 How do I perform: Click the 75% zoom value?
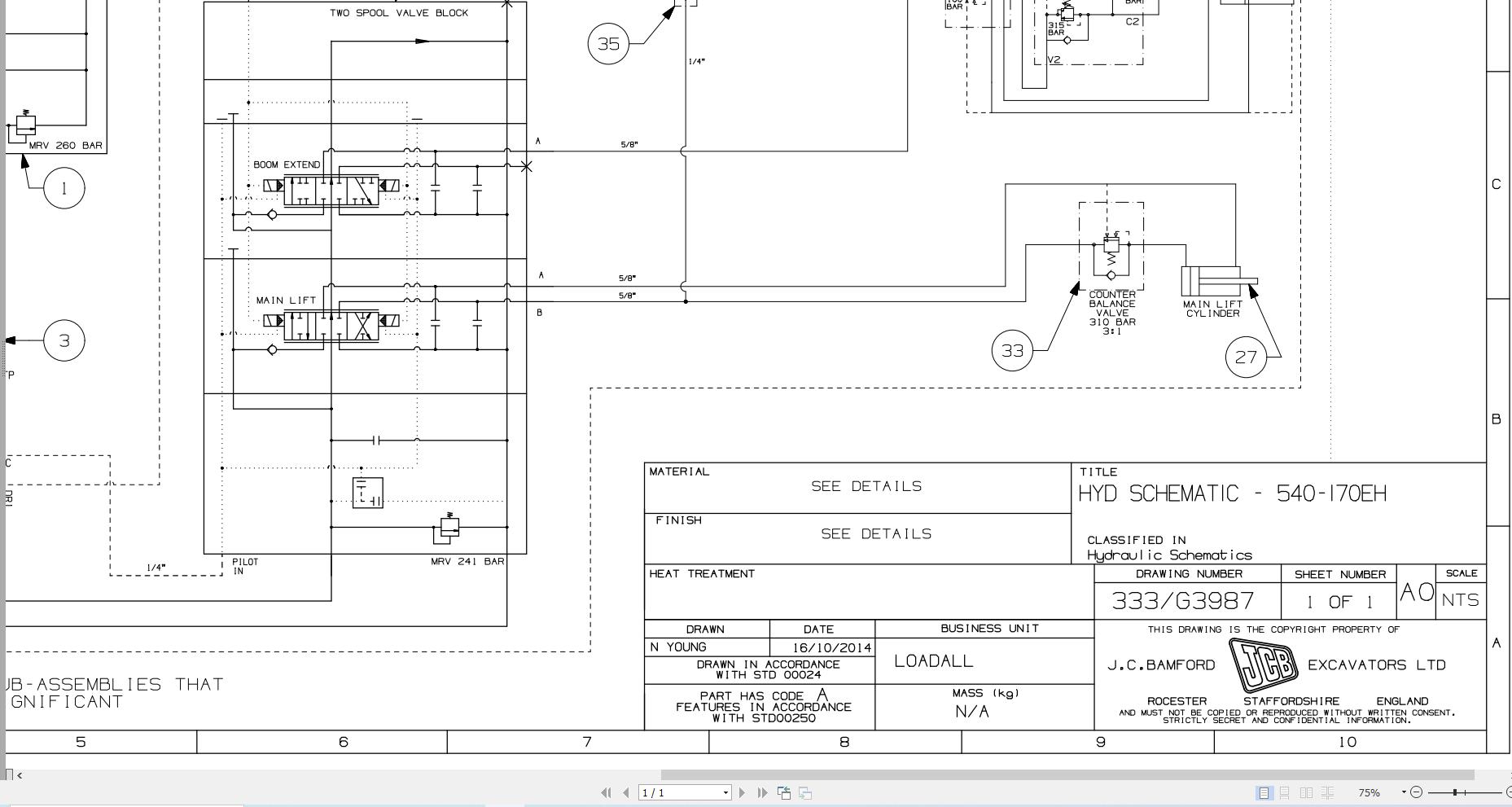(x=1370, y=792)
